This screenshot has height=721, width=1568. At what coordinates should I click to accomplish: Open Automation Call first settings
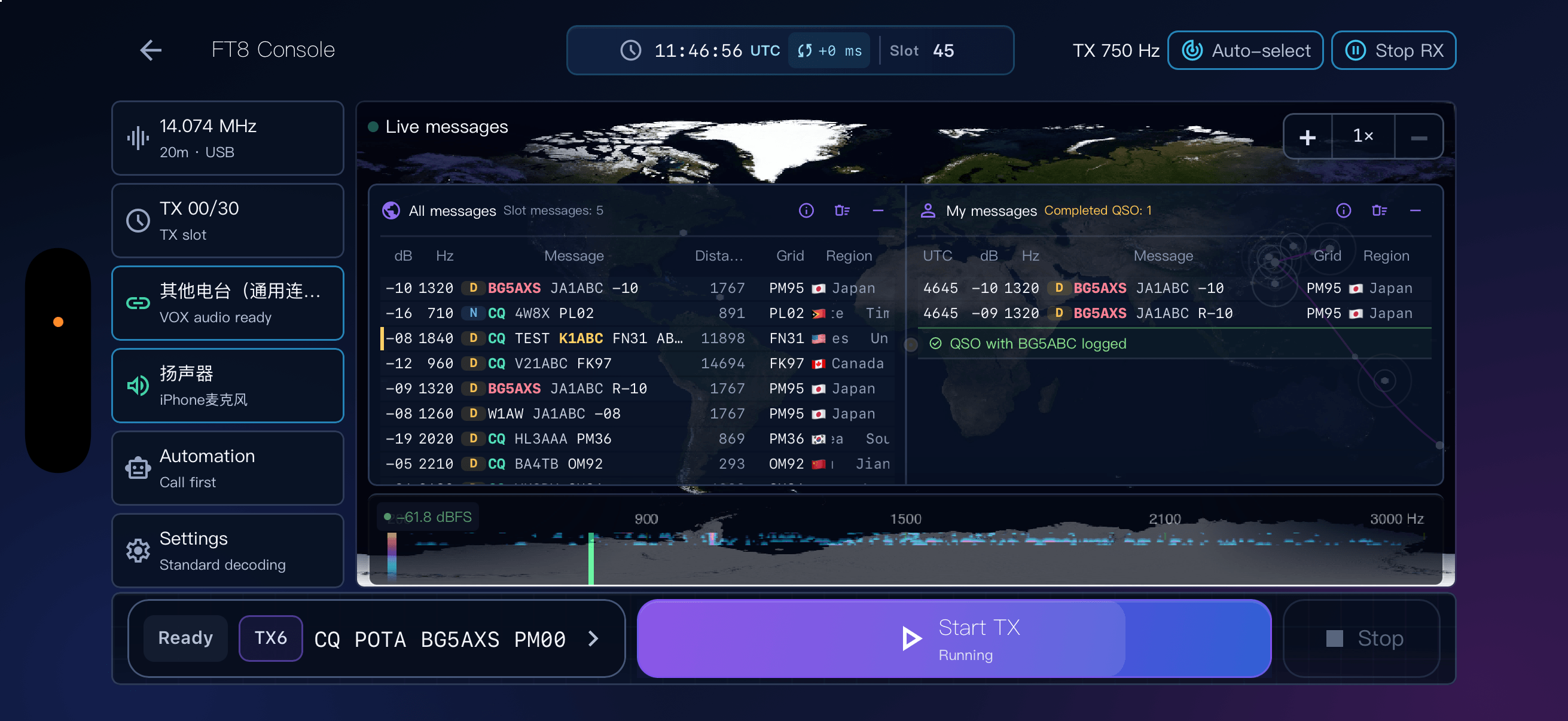(x=228, y=468)
